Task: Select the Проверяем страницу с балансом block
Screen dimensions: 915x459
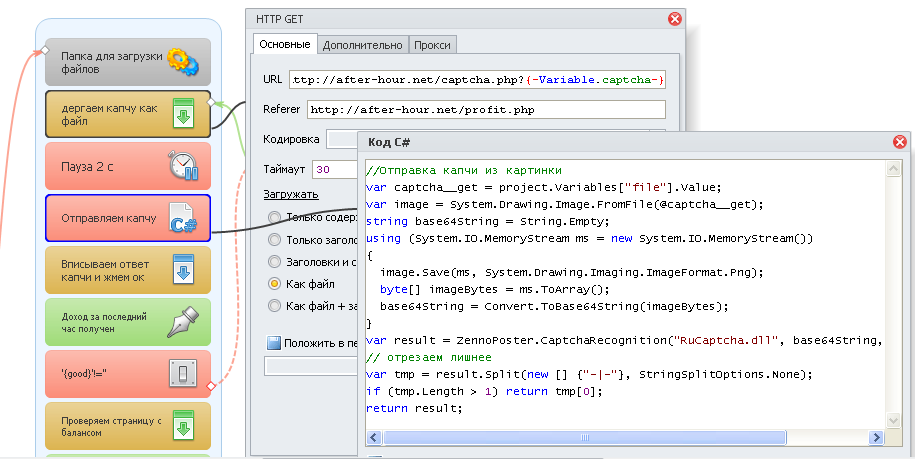Action: [x=128, y=426]
